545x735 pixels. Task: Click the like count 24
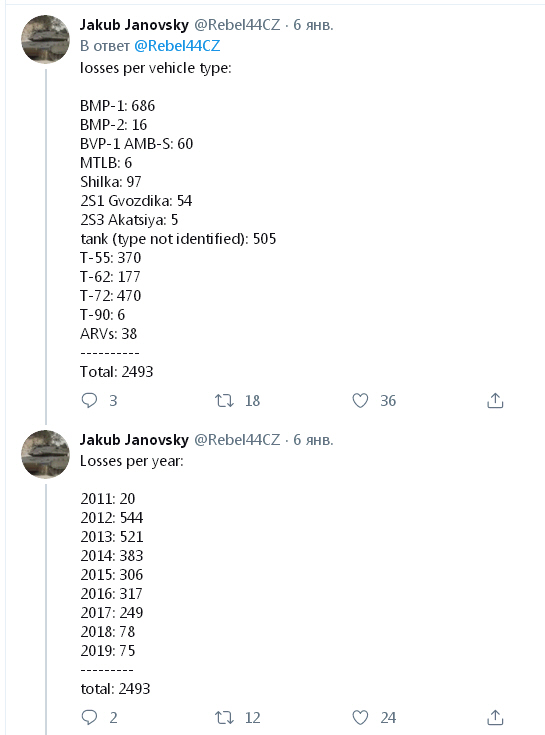(388, 718)
